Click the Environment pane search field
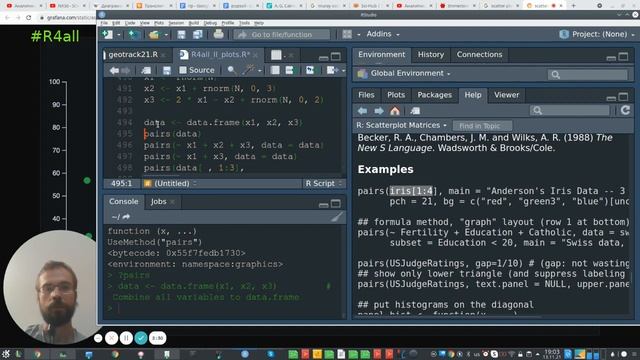Screen dimensions: 640x360 click(x=587, y=74)
